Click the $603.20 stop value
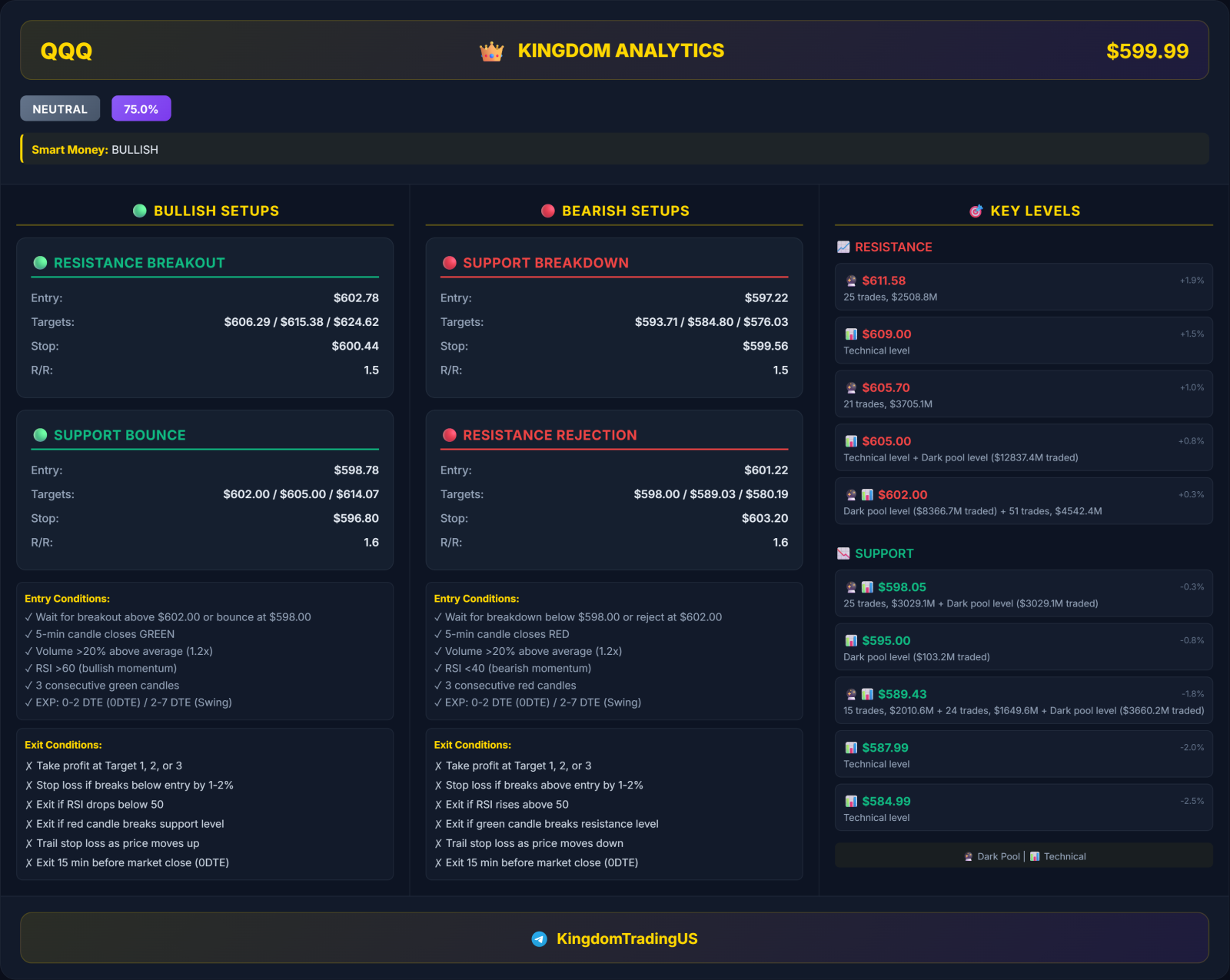Screen dimensions: 1230x980 (x=765, y=518)
